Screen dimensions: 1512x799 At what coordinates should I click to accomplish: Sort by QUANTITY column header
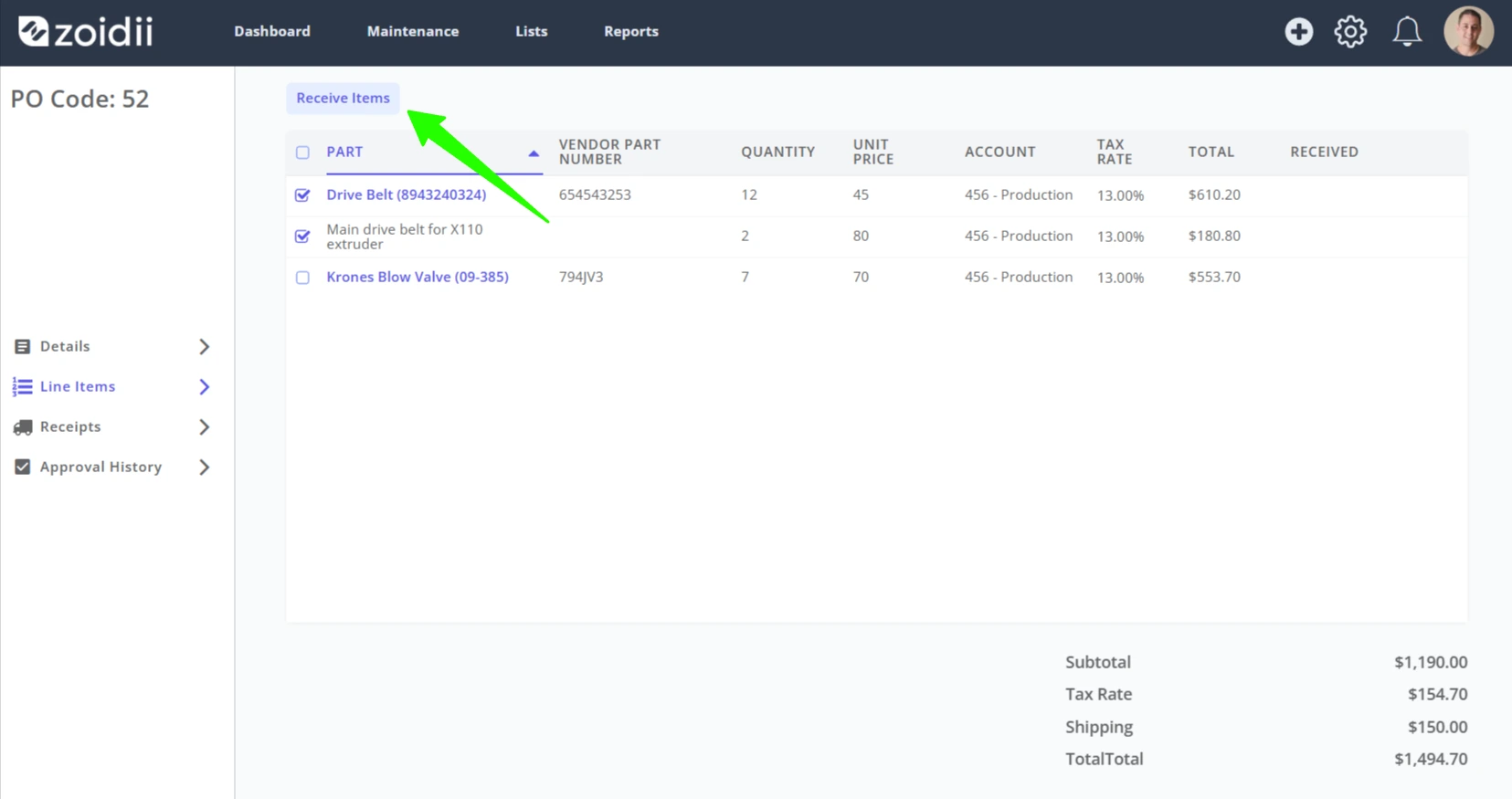(x=777, y=152)
